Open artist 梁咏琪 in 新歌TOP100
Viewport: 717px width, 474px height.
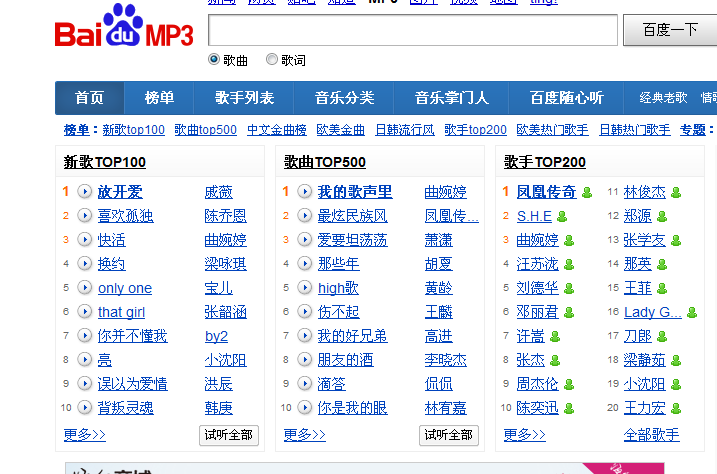[x=225, y=264]
